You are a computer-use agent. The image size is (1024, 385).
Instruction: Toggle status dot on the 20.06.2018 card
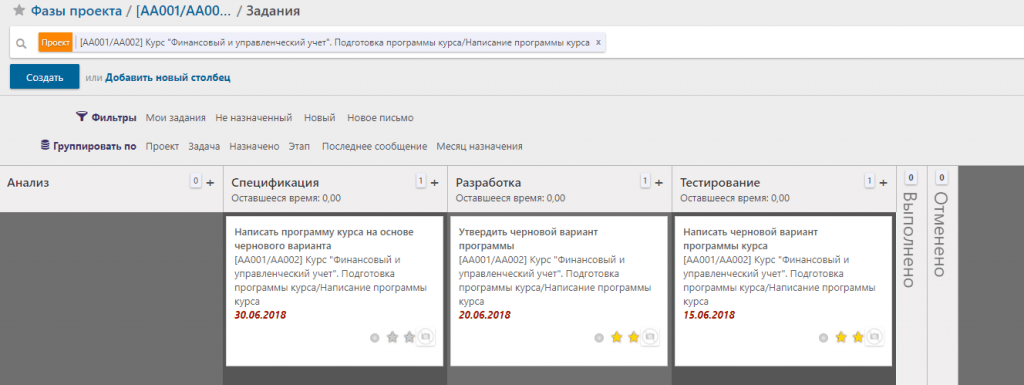(599, 338)
